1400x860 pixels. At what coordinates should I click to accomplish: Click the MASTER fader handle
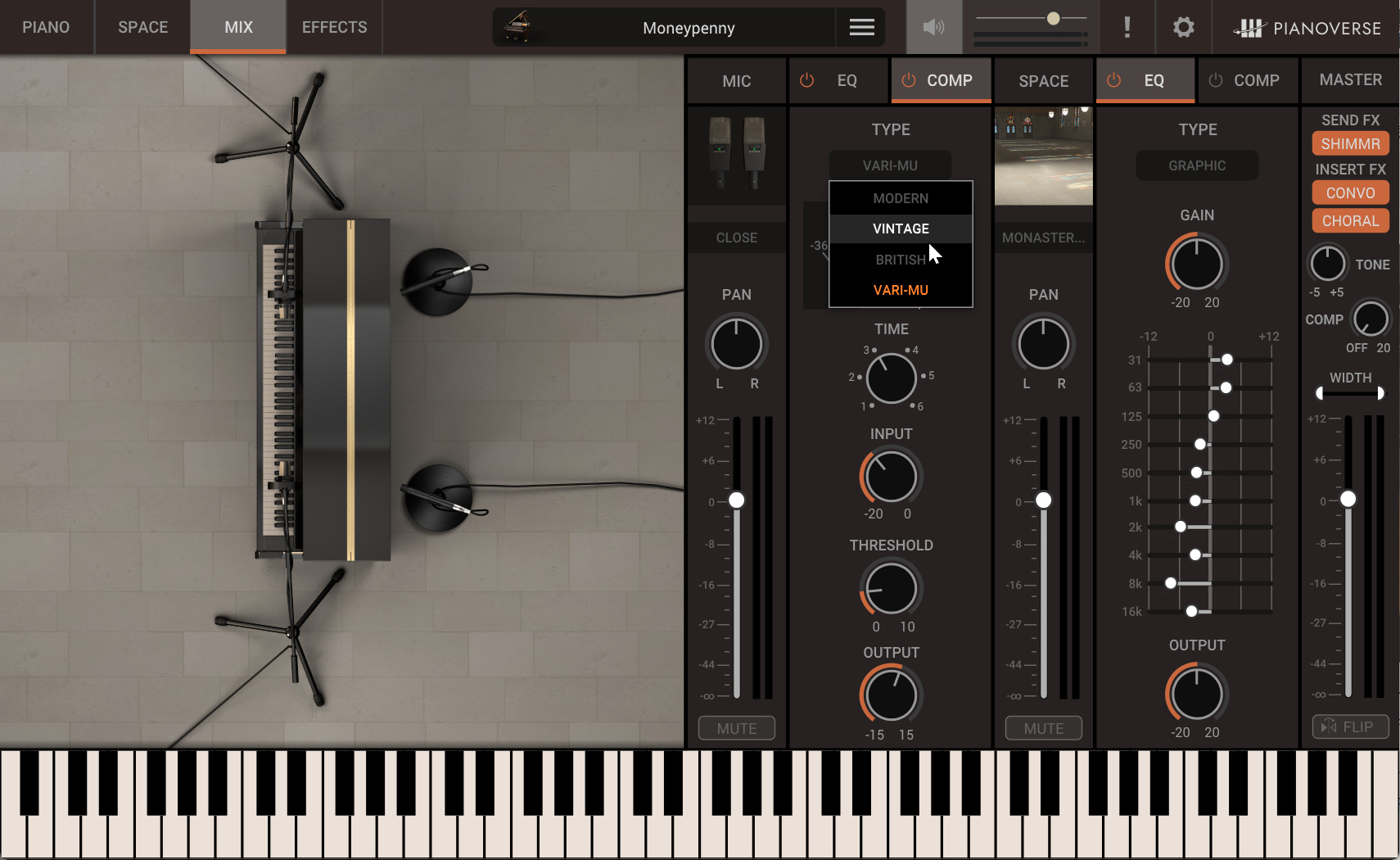coord(1348,499)
